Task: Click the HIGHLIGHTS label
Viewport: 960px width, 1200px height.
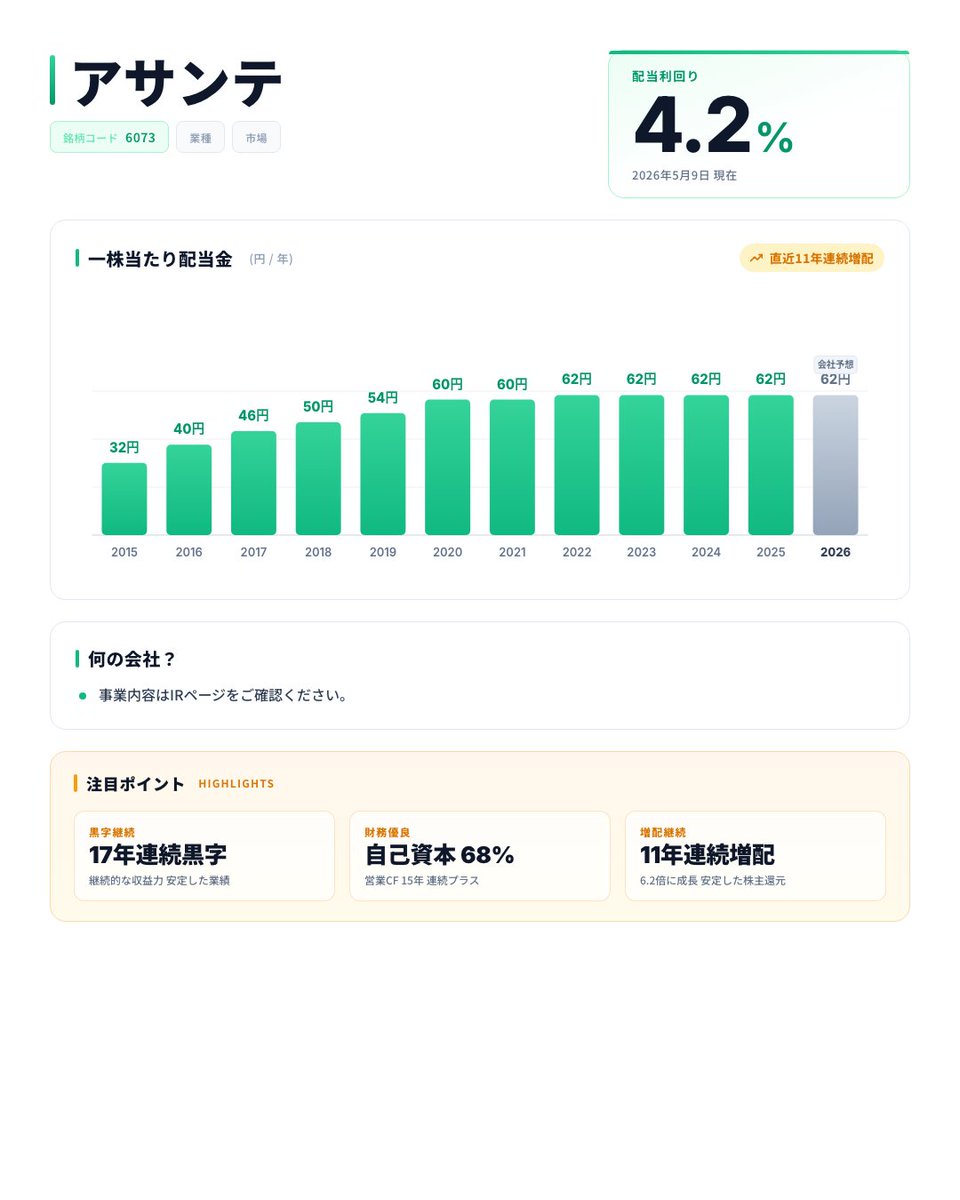Action: click(x=236, y=784)
